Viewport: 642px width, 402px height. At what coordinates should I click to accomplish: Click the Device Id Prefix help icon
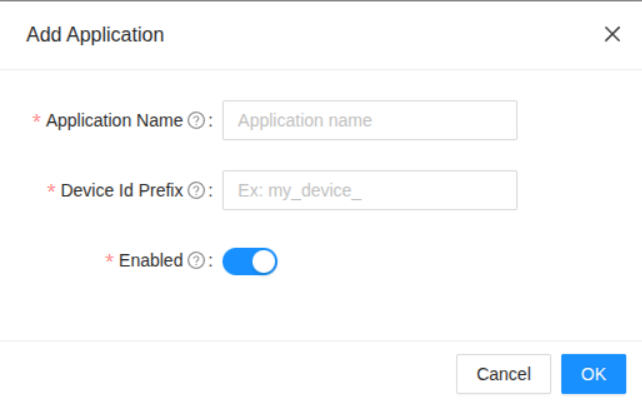click(x=196, y=191)
